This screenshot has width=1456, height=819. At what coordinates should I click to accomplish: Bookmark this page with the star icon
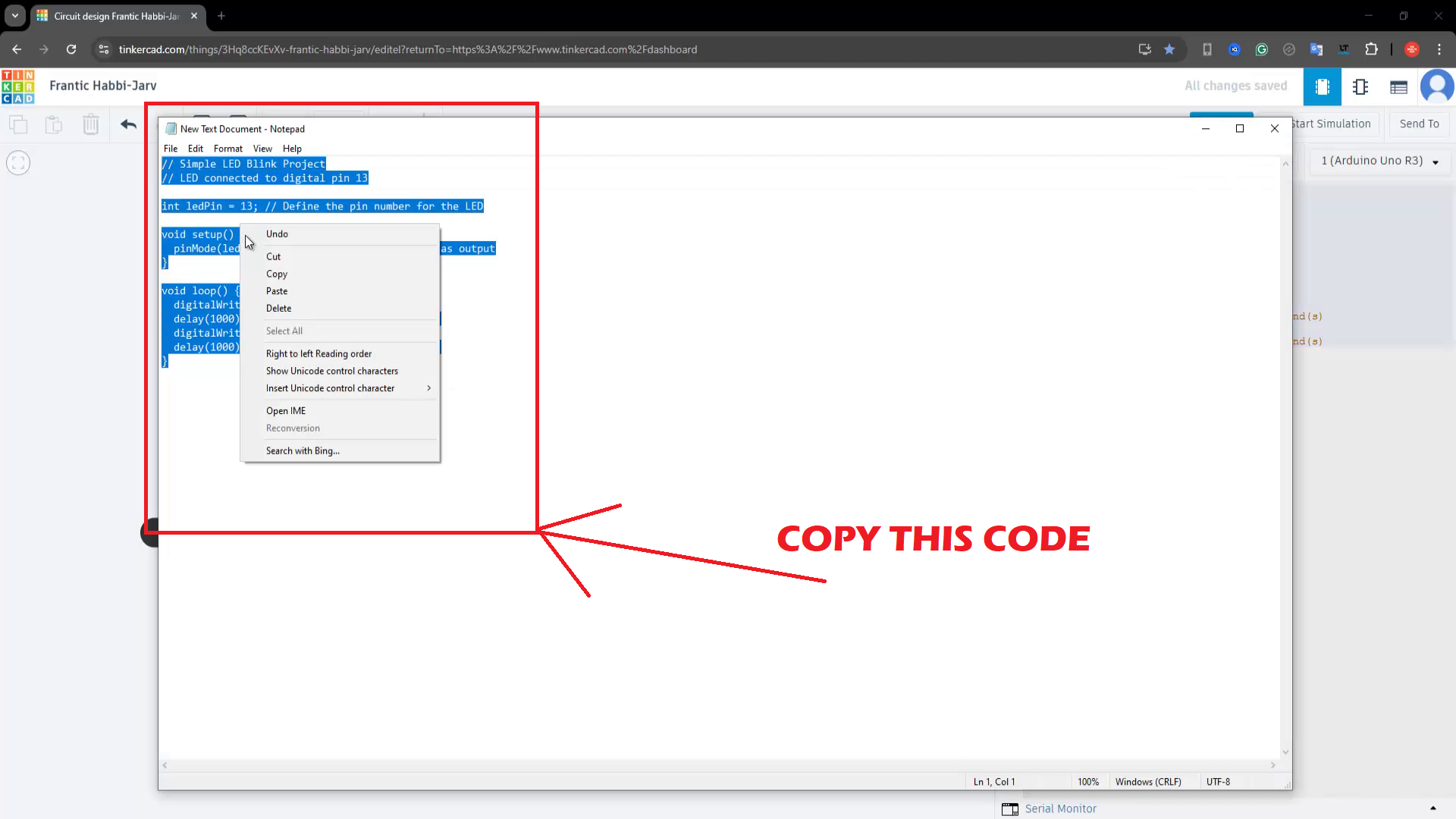pyautogui.click(x=1169, y=49)
